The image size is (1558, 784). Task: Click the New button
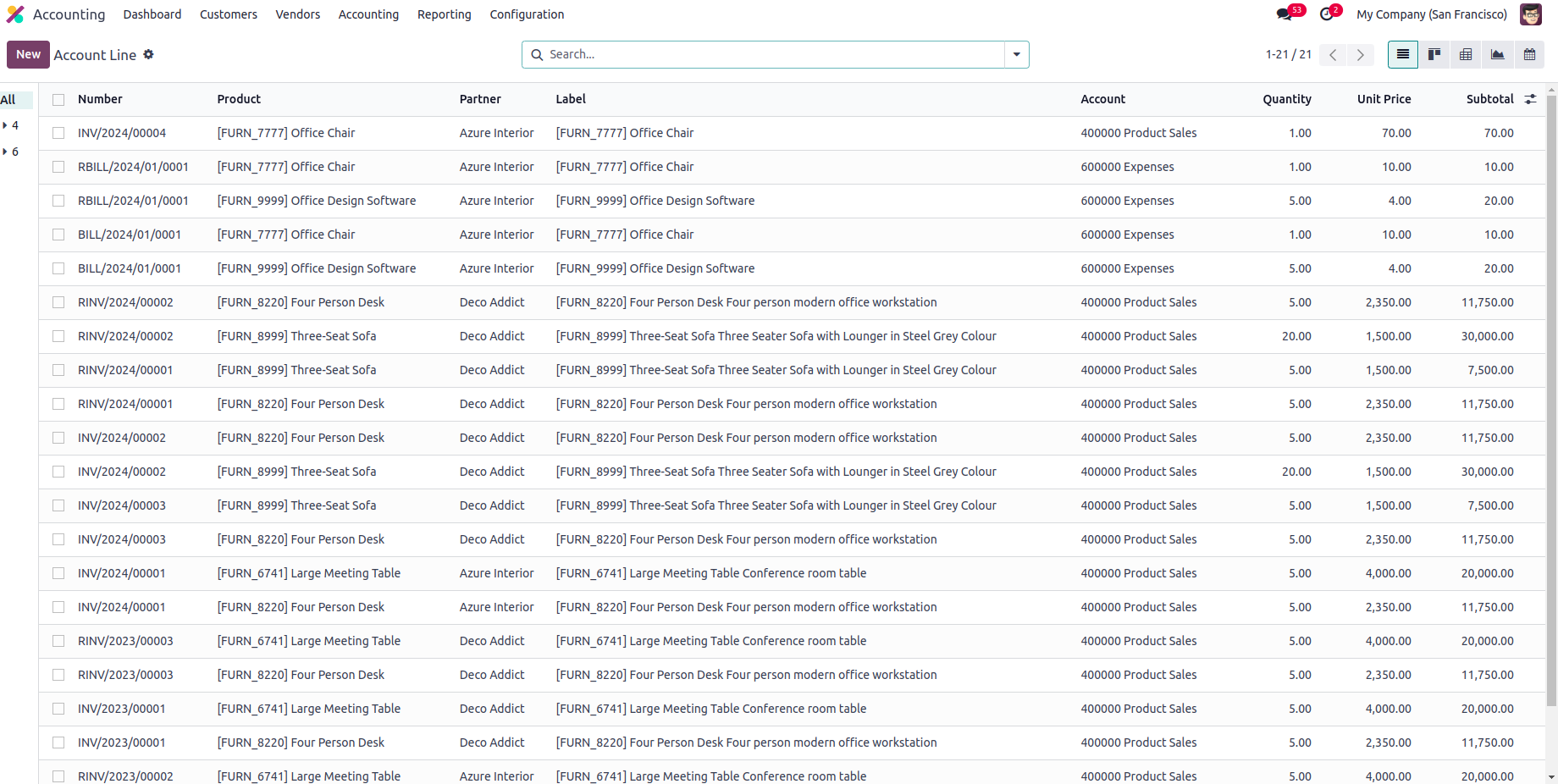[x=28, y=54]
